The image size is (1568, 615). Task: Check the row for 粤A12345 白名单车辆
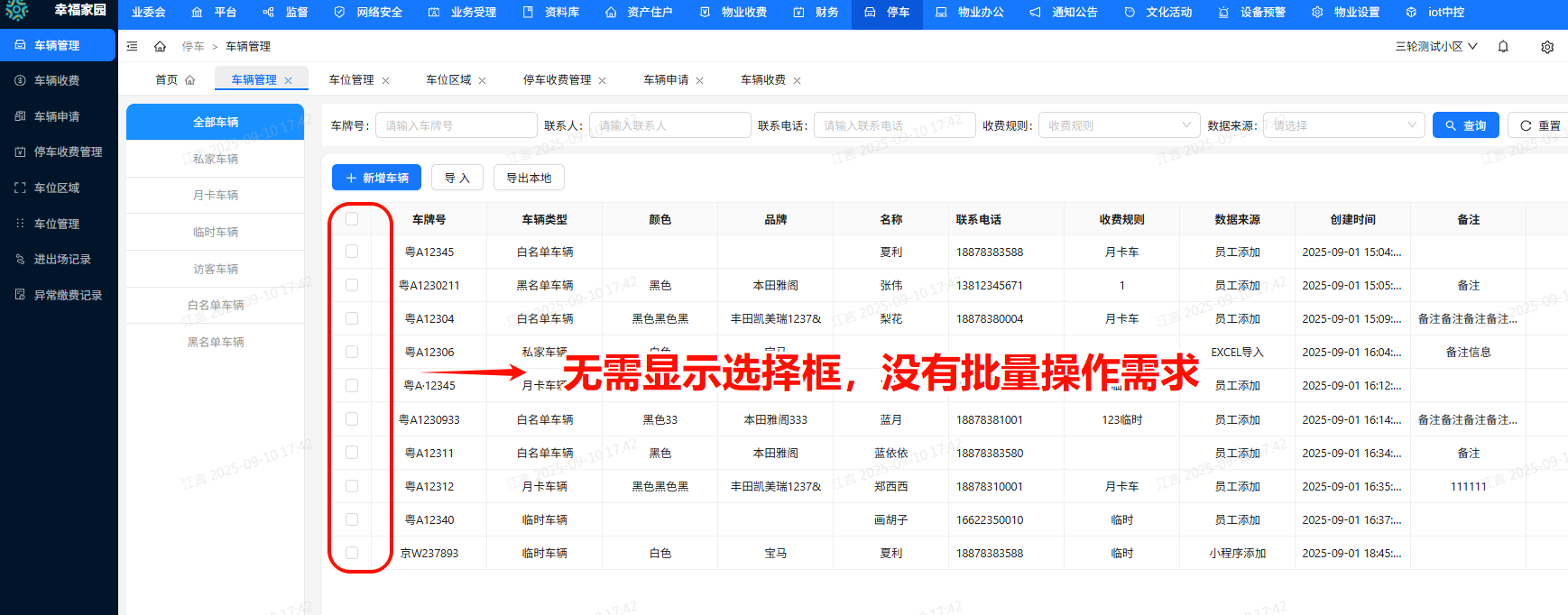coord(352,252)
